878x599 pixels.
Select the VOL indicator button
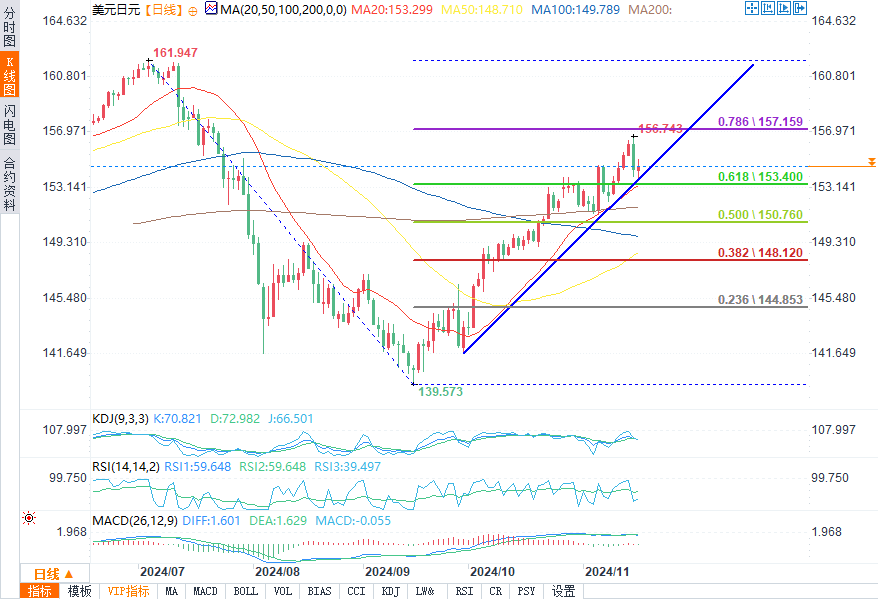283,591
